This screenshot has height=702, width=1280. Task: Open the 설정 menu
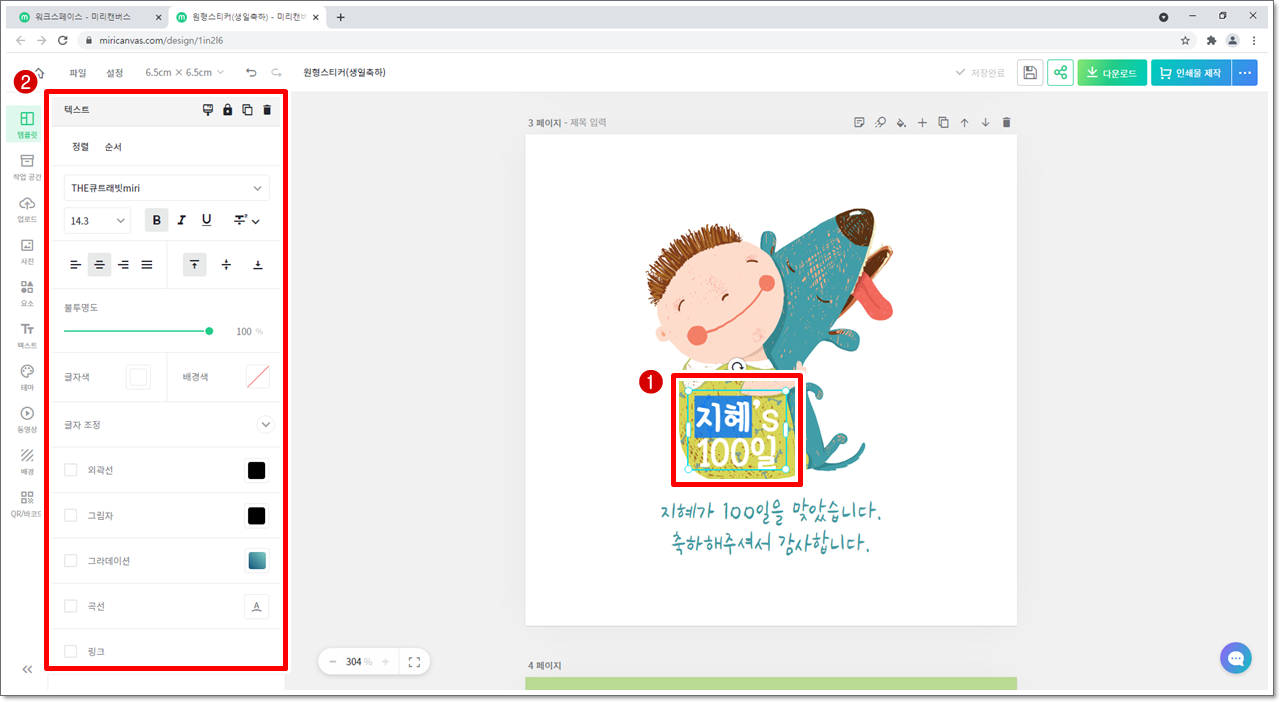tap(115, 72)
